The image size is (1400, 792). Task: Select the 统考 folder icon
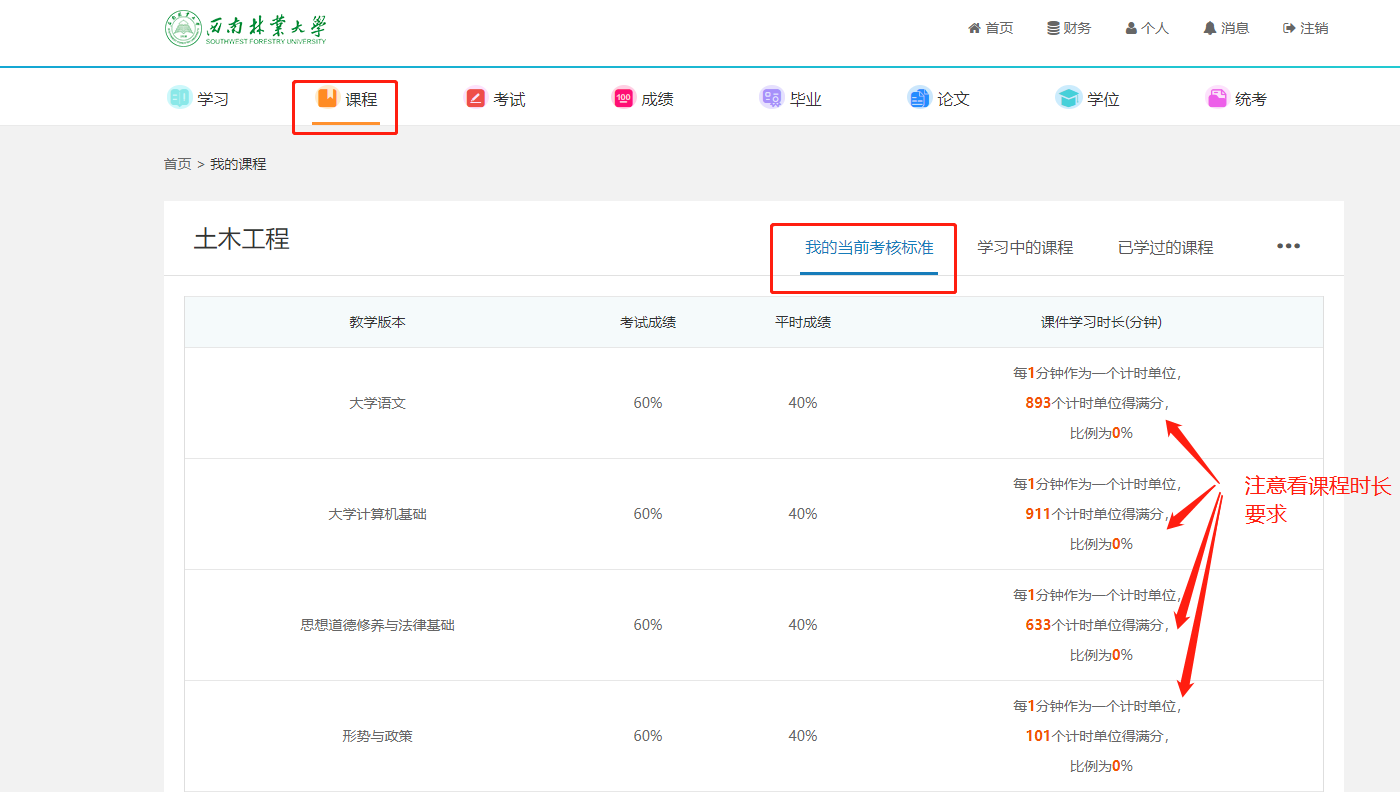point(1217,98)
